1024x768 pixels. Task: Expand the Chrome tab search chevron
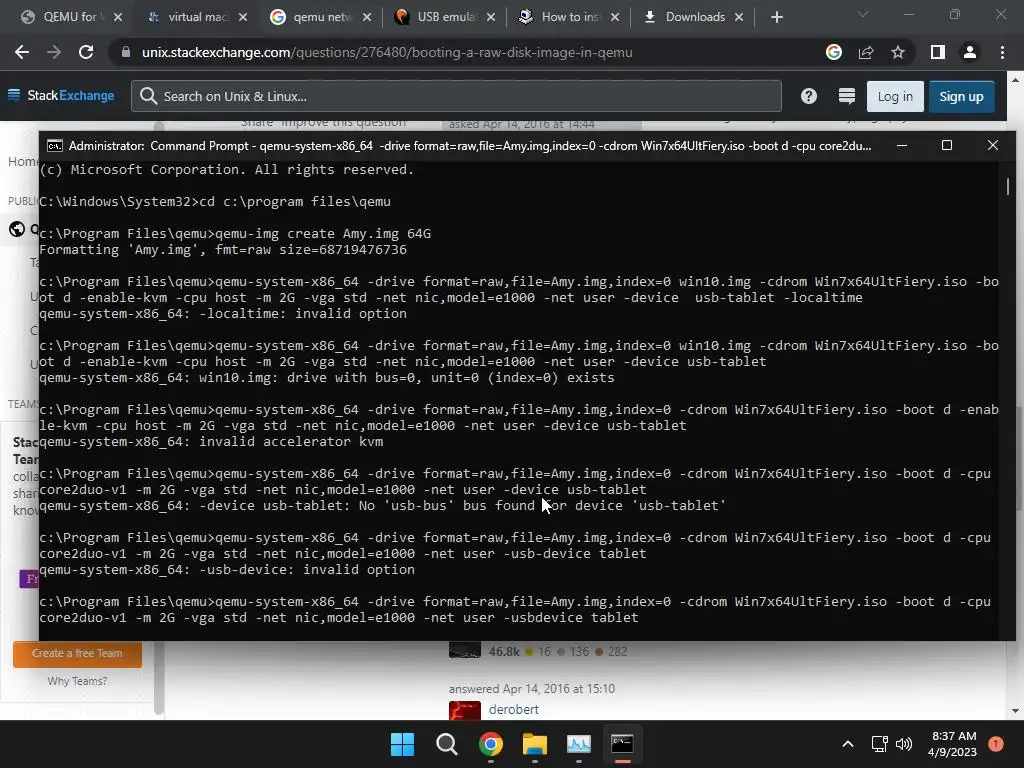862,14
